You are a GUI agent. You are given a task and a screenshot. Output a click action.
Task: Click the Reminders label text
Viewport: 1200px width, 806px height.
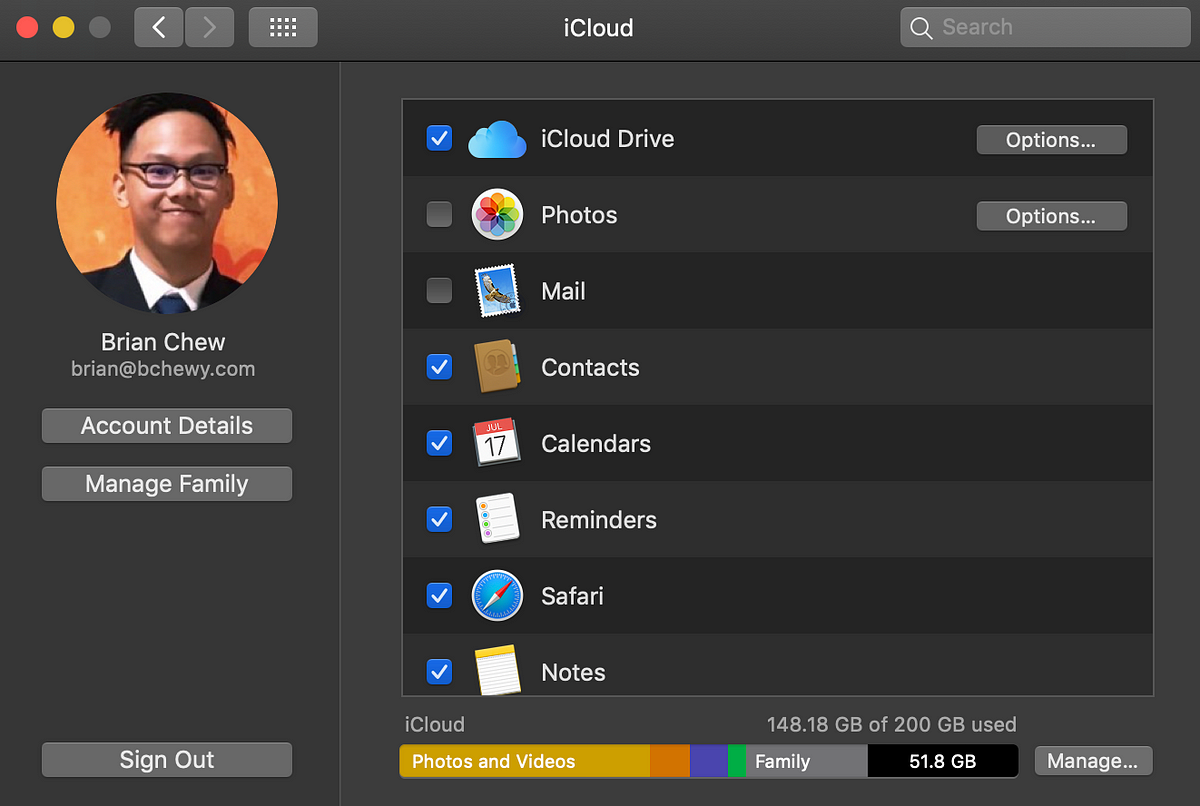(x=599, y=519)
